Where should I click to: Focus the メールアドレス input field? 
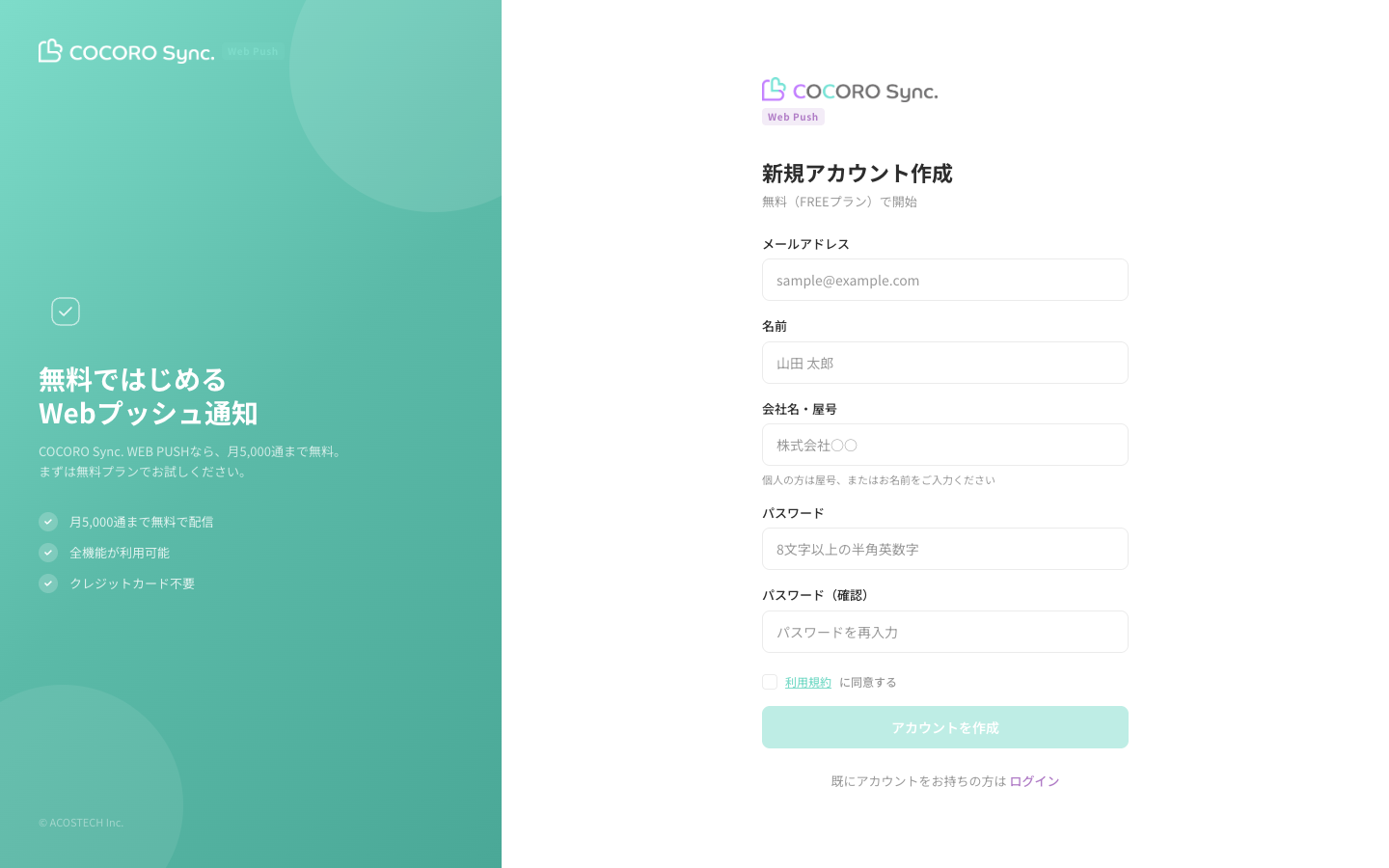coord(945,280)
